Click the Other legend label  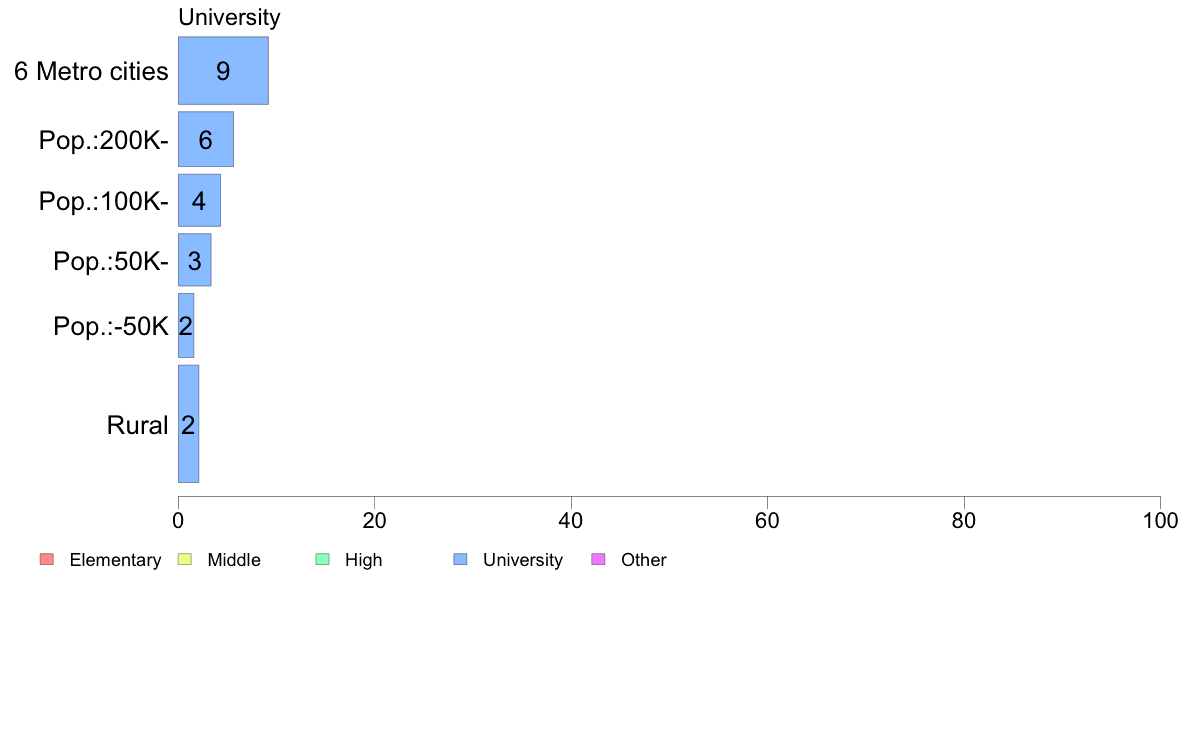(644, 560)
